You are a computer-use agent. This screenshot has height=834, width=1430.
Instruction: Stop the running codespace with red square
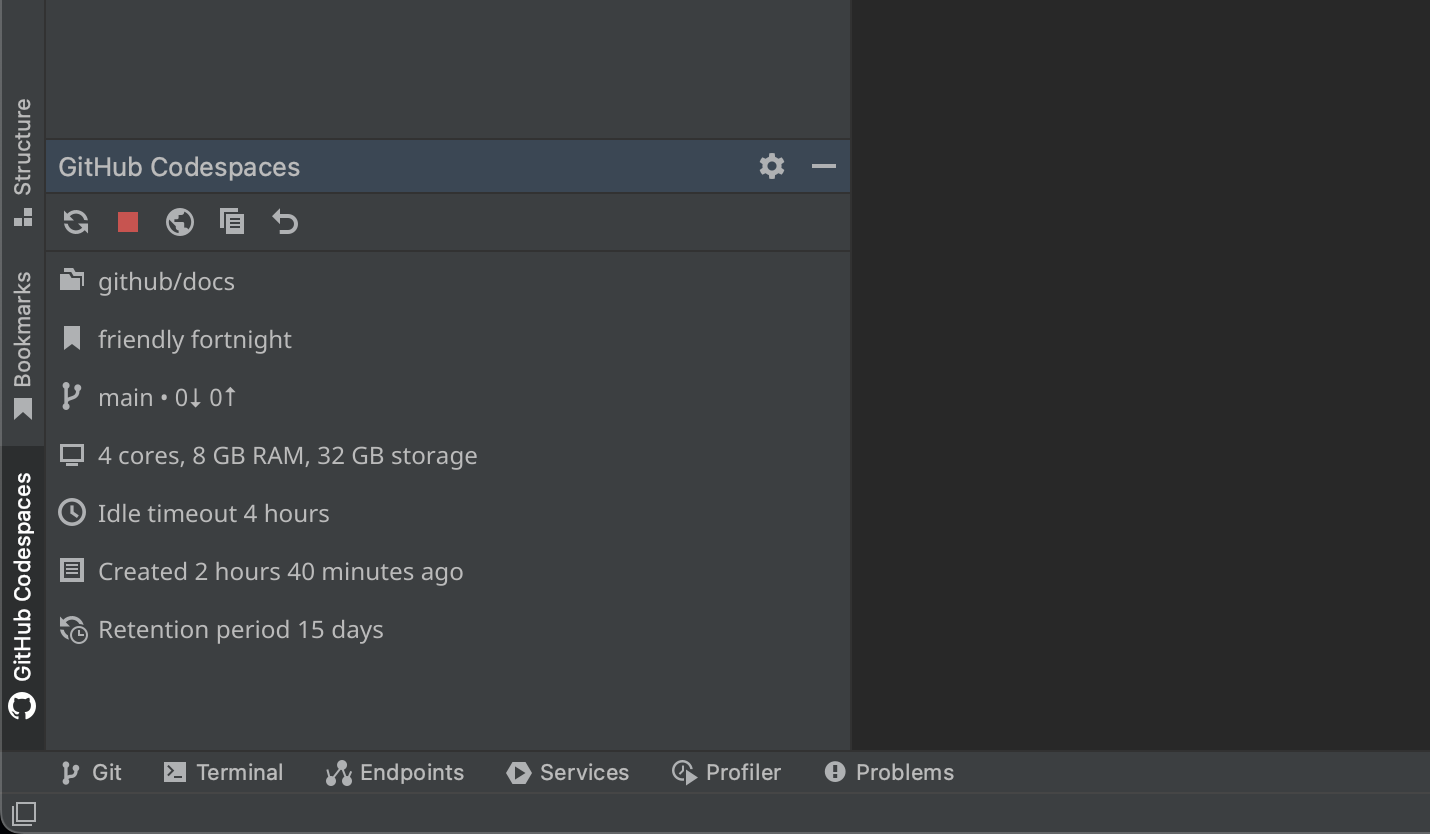[127, 222]
